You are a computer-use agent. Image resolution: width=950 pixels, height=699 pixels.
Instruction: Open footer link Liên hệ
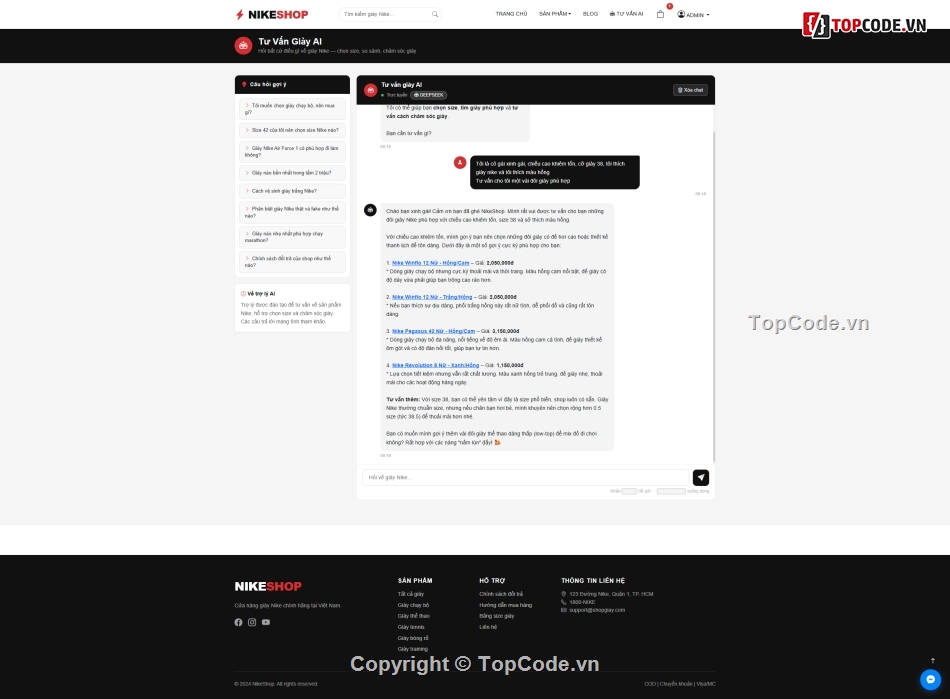(x=488, y=627)
